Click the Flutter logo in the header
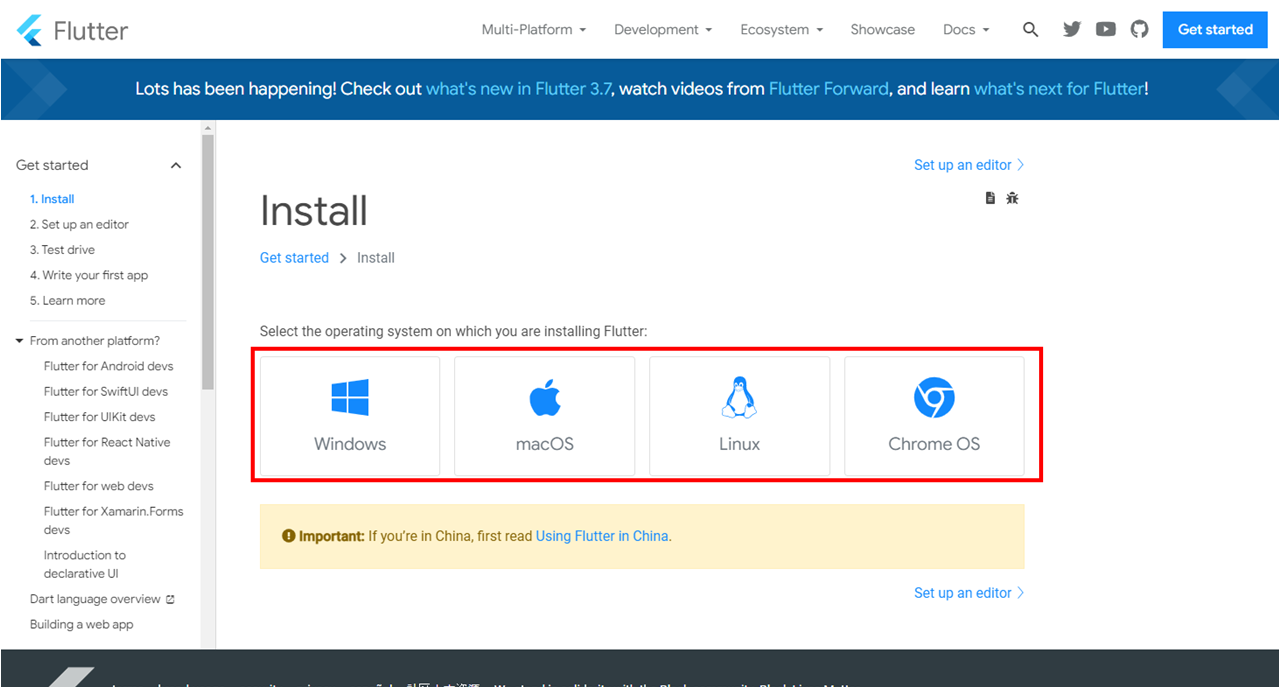 (72, 30)
